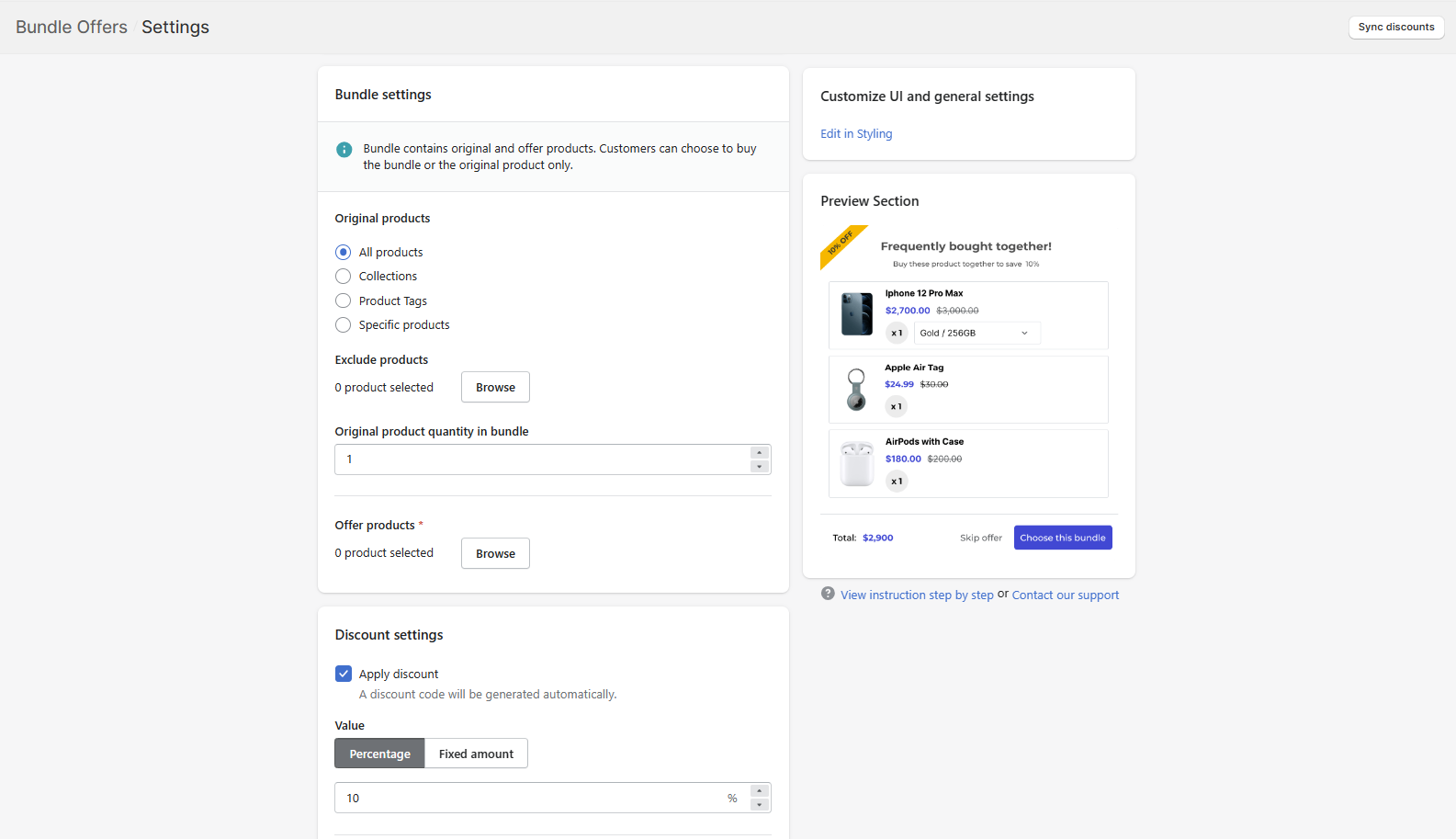The height and width of the screenshot is (839, 1456).
Task: Browse to select offer products
Action: (495, 553)
